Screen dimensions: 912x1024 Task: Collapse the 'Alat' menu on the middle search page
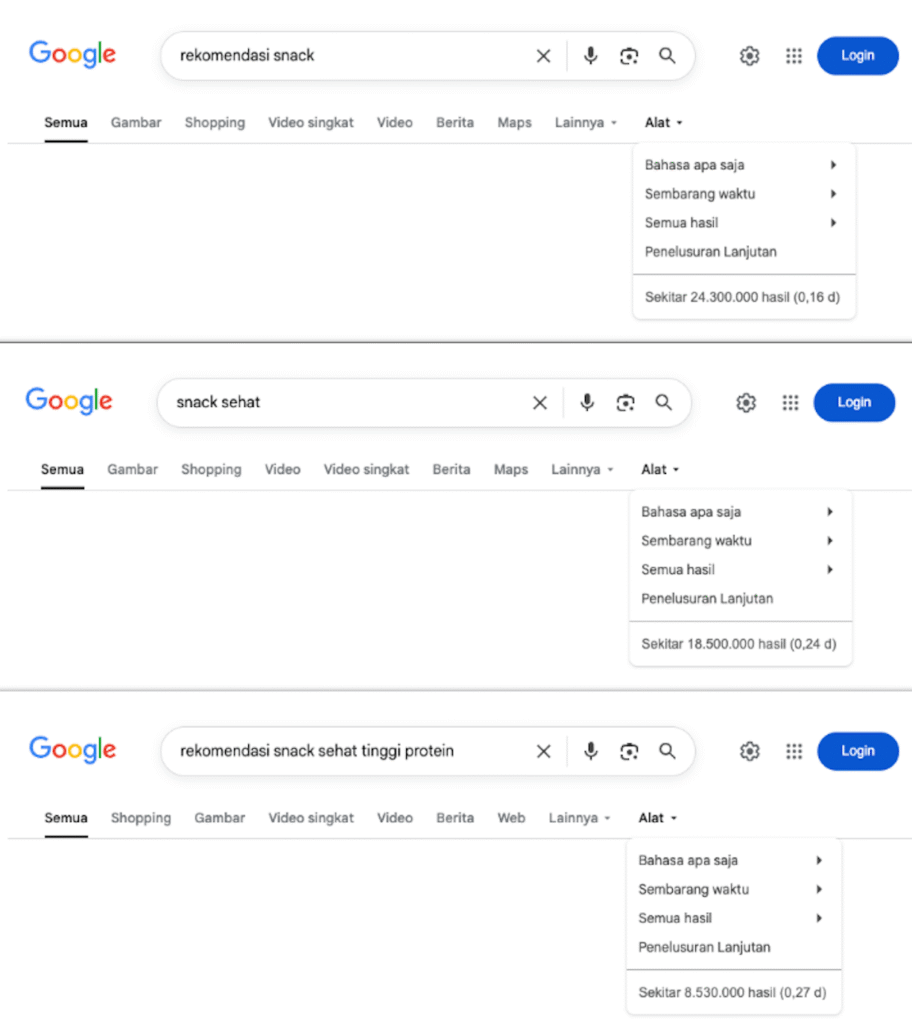coord(659,469)
